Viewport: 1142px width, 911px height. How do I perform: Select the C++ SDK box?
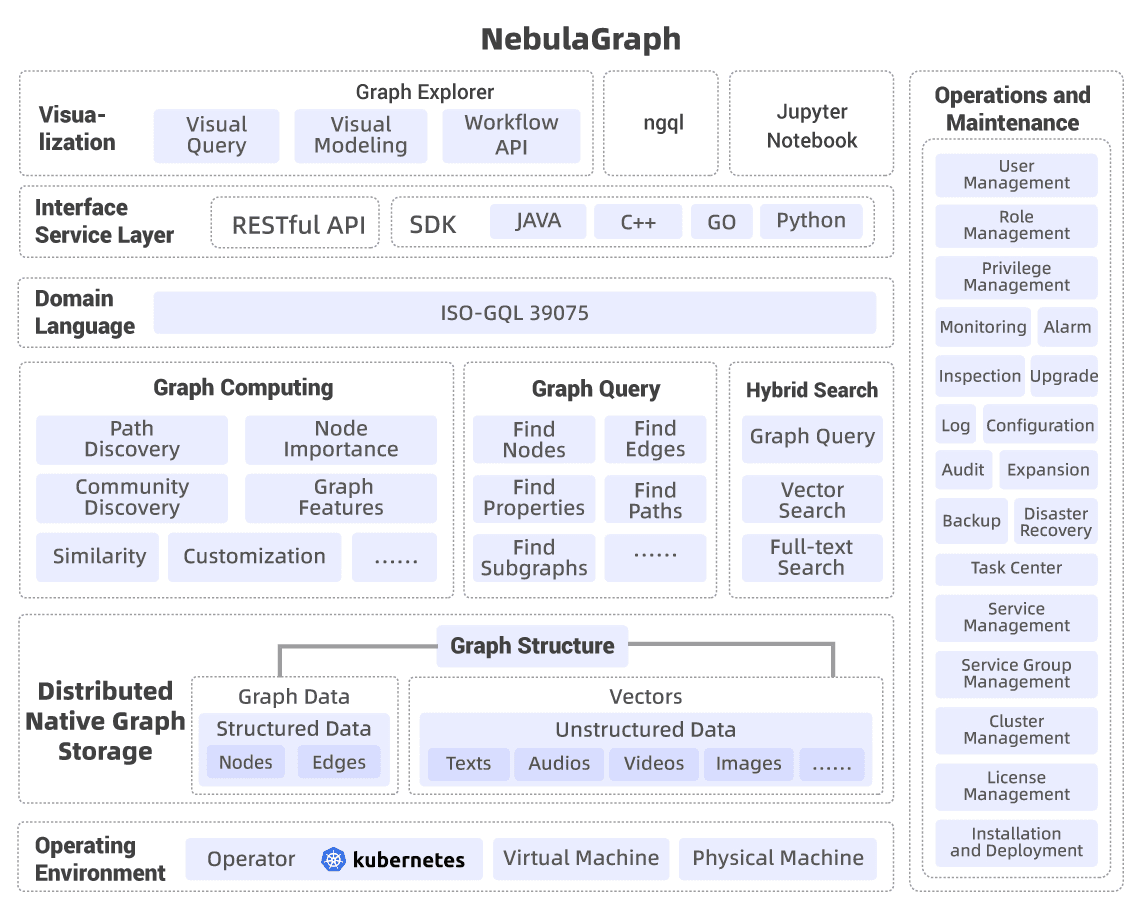638,221
